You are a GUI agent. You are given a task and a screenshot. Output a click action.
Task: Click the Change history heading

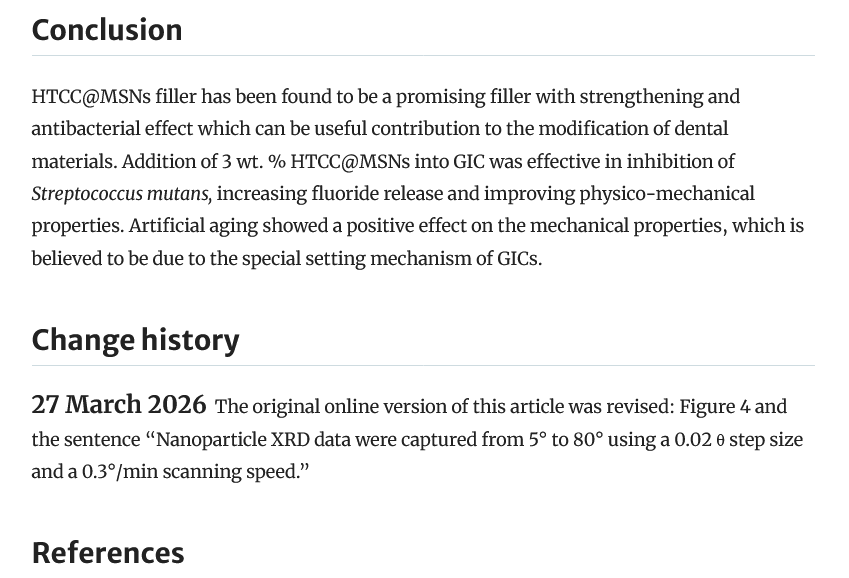click(135, 340)
